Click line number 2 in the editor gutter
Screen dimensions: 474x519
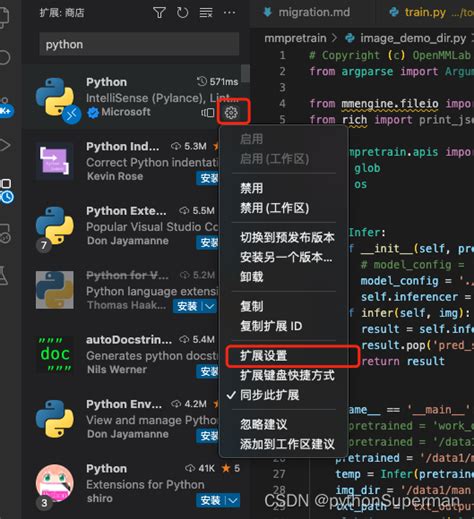tap(282, 71)
